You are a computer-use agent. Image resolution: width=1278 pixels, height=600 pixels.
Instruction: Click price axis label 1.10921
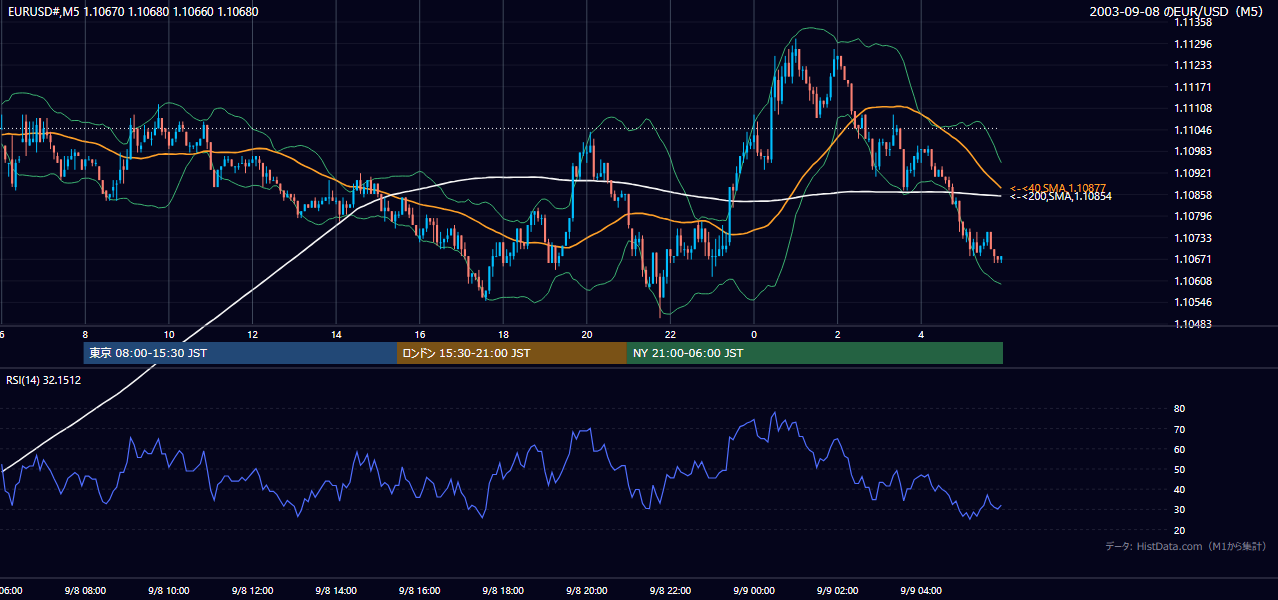(x=1195, y=173)
